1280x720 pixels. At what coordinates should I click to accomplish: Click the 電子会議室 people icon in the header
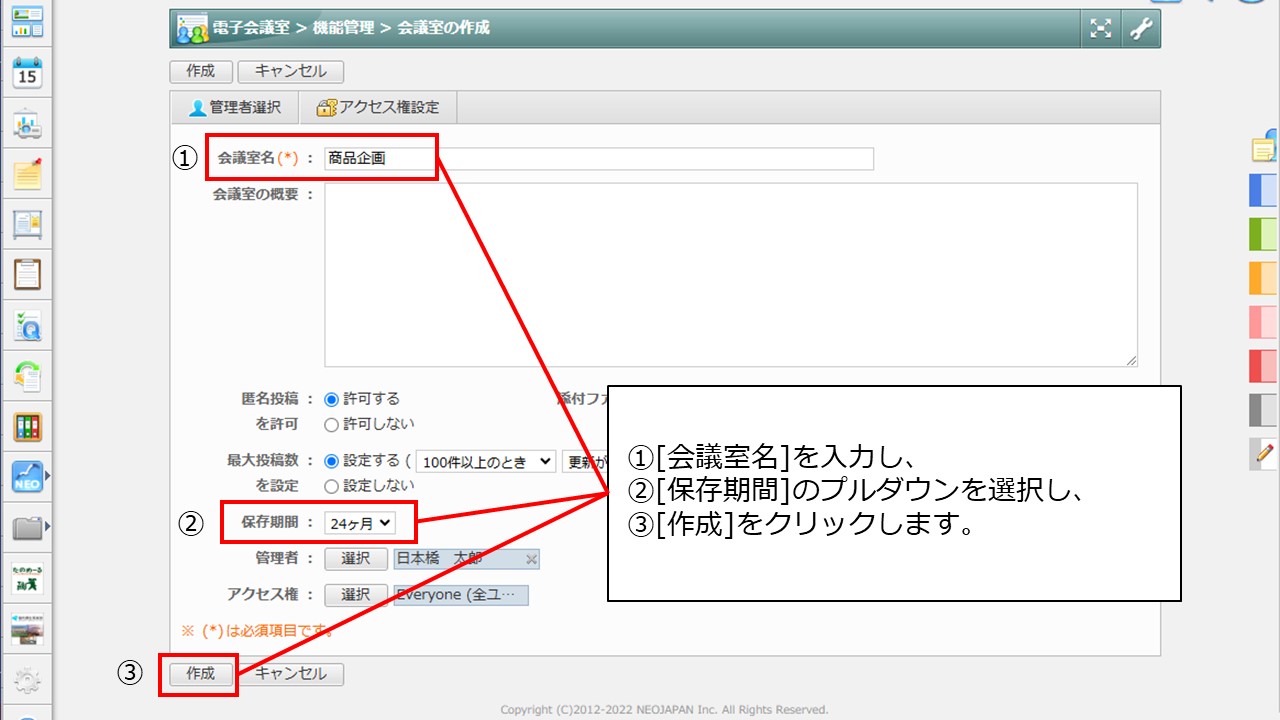click(191, 29)
